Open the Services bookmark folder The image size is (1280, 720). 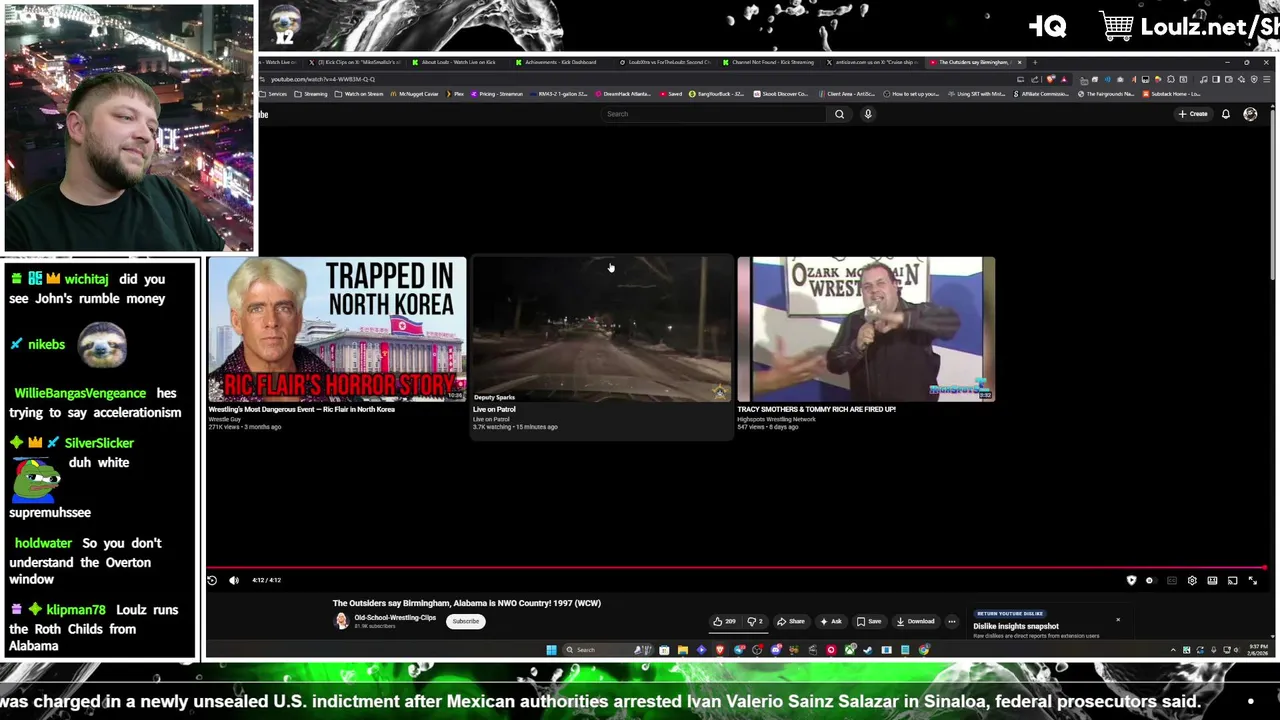click(x=274, y=94)
